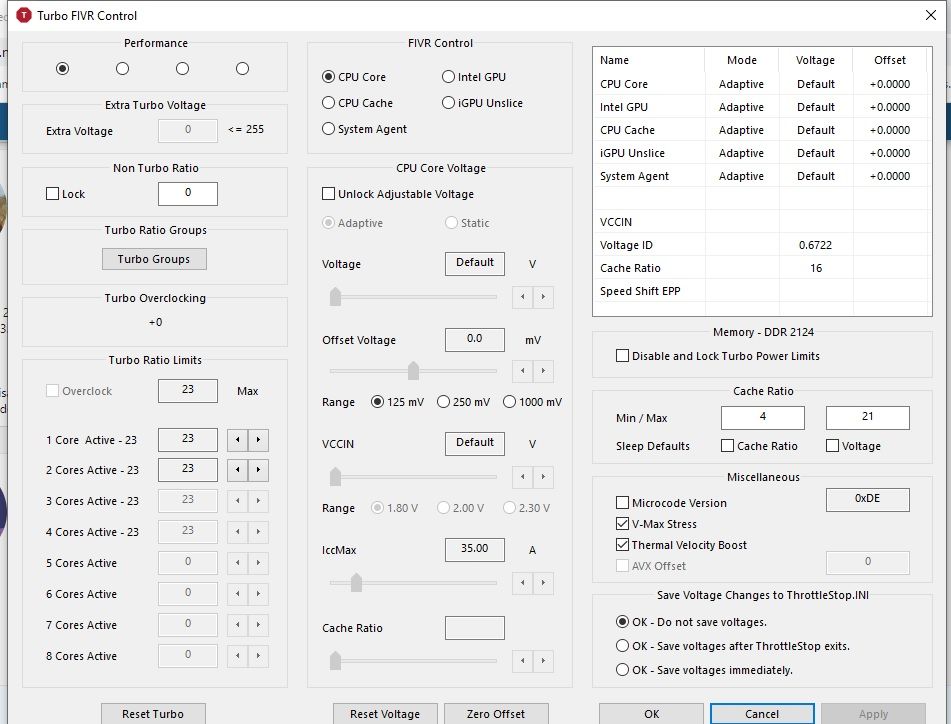The height and width of the screenshot is (724, 951).
Task: Confirm with the OK button
Action: (651, 714)
